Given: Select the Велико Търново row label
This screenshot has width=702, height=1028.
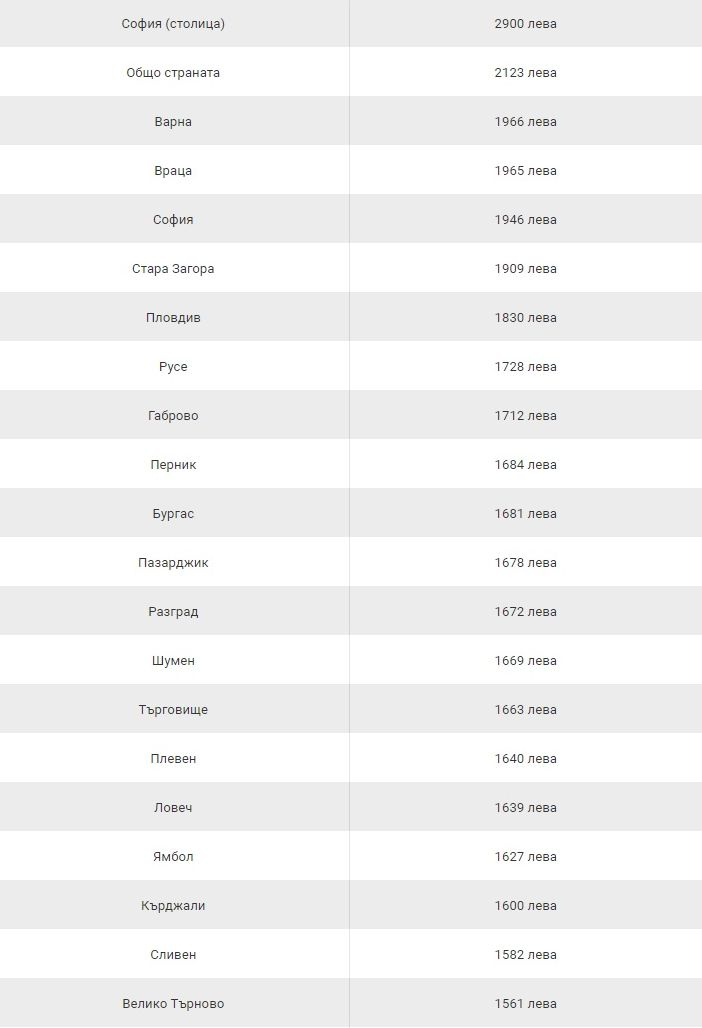Looking at the screenshot, I should point(173,1004).
